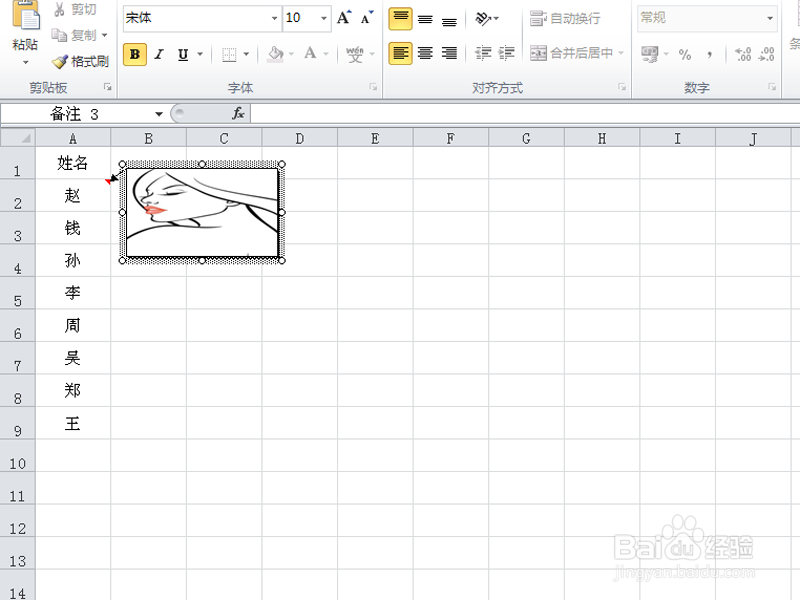Click the phonetic guide (wén) icon
Screen dimensions: 800x600
(354, 54)
